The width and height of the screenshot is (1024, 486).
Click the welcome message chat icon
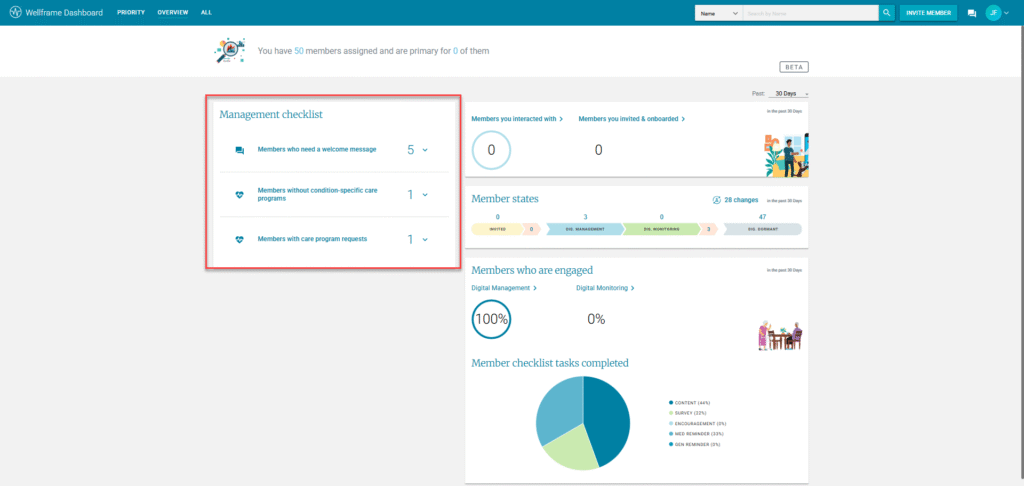point(239,150)
